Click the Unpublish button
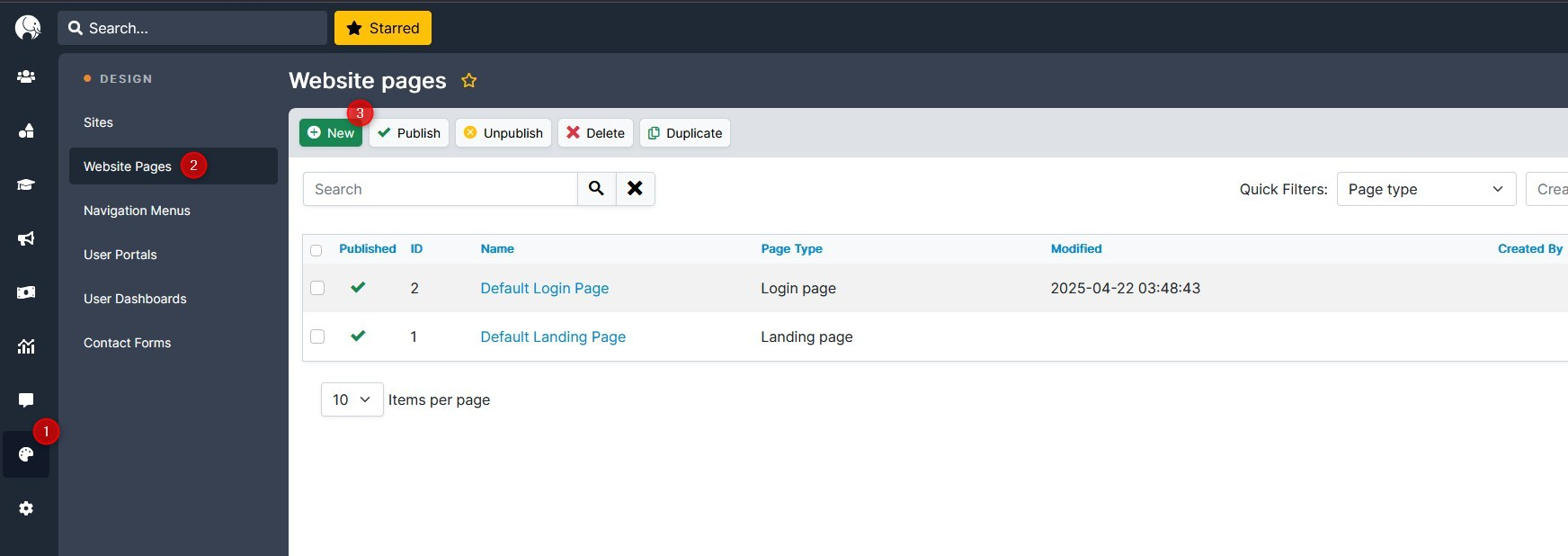Screen dimensions: 1568x556 click(503, 132)
